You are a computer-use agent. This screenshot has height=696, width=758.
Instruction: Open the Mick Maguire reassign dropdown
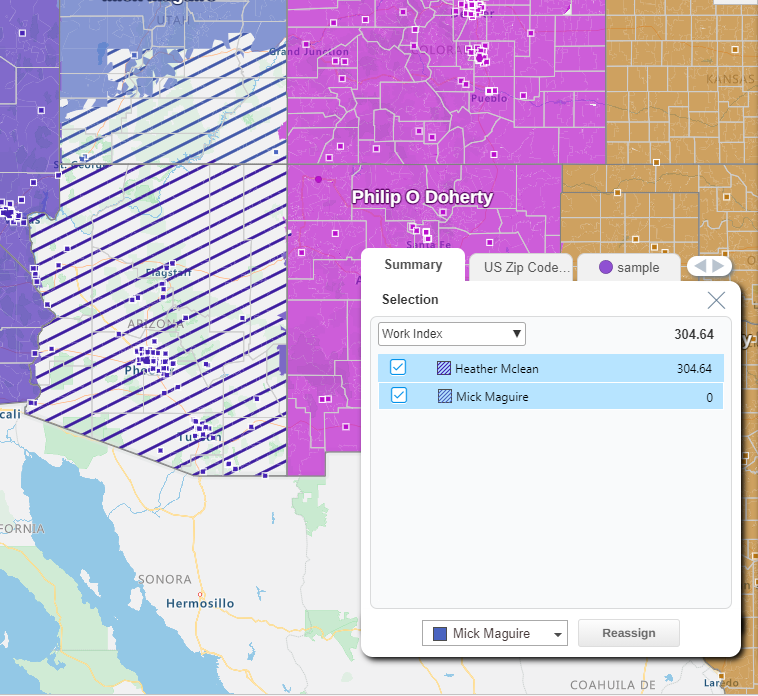click(495, 634)
